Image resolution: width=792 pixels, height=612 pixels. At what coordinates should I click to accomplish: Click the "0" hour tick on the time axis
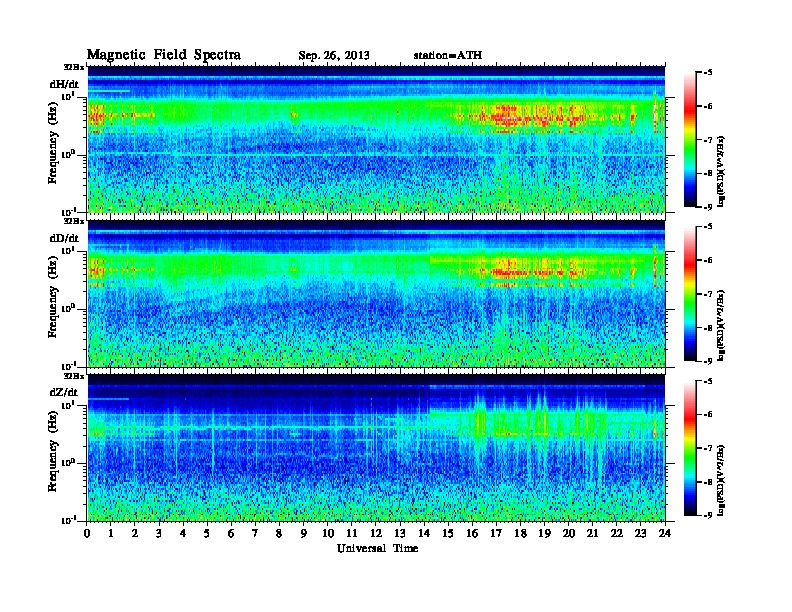(x=87, y=533)
